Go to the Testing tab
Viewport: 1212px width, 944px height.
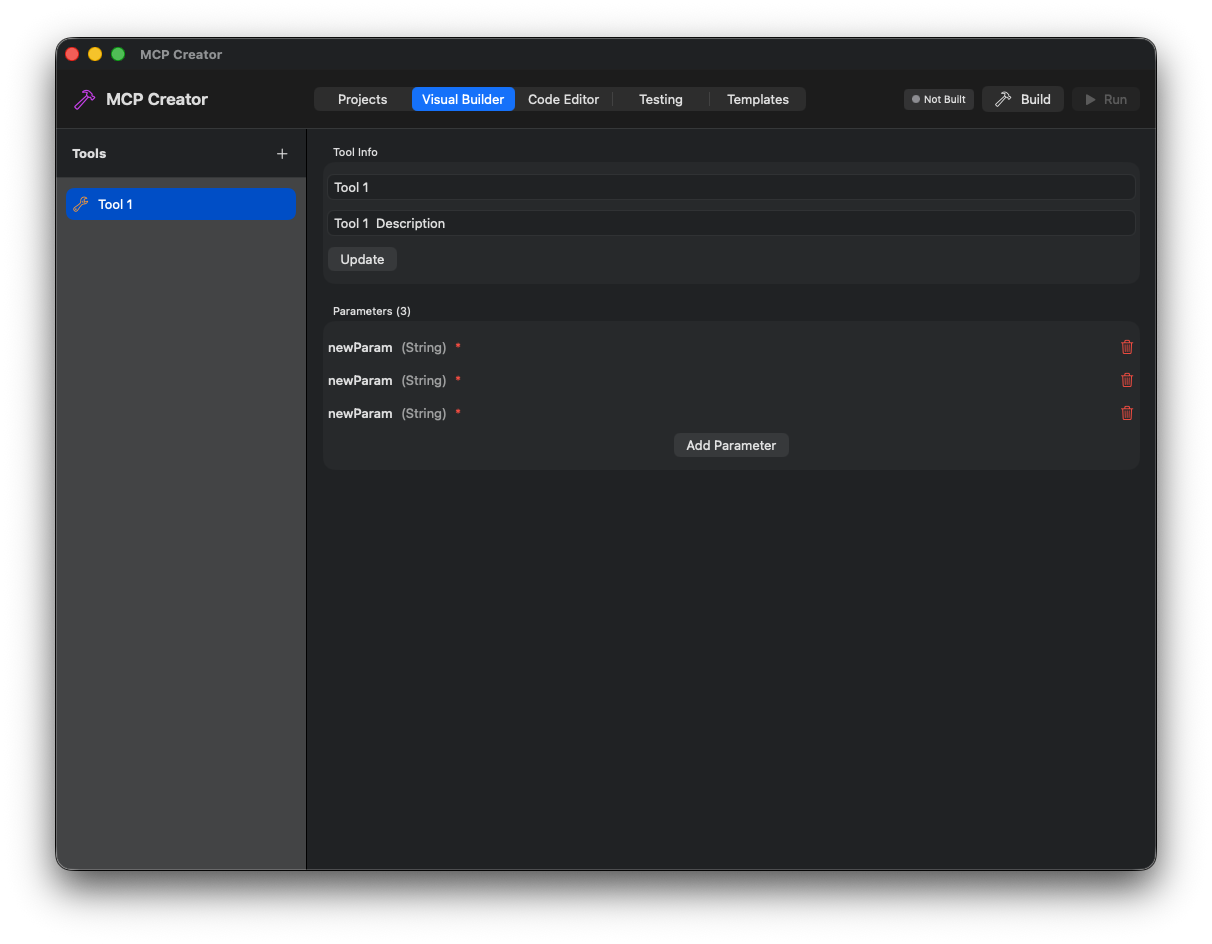[660, 99]
